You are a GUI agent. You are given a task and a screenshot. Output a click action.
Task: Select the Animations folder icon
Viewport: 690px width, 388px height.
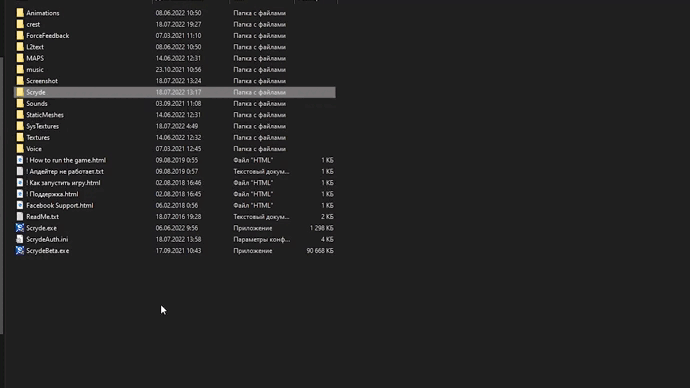tap(20, 13)
